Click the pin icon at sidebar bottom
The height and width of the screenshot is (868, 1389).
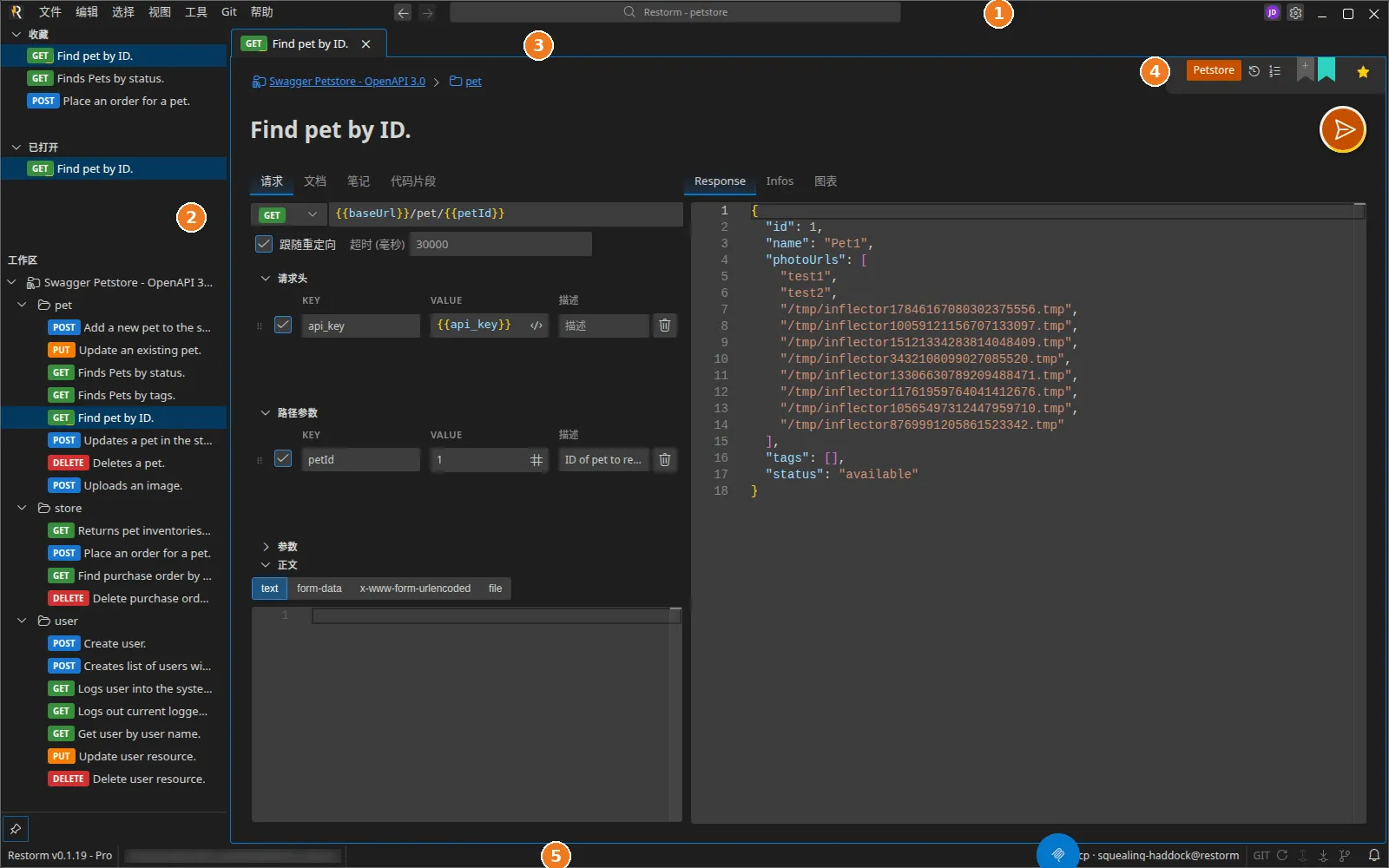[x=16, y=829]
